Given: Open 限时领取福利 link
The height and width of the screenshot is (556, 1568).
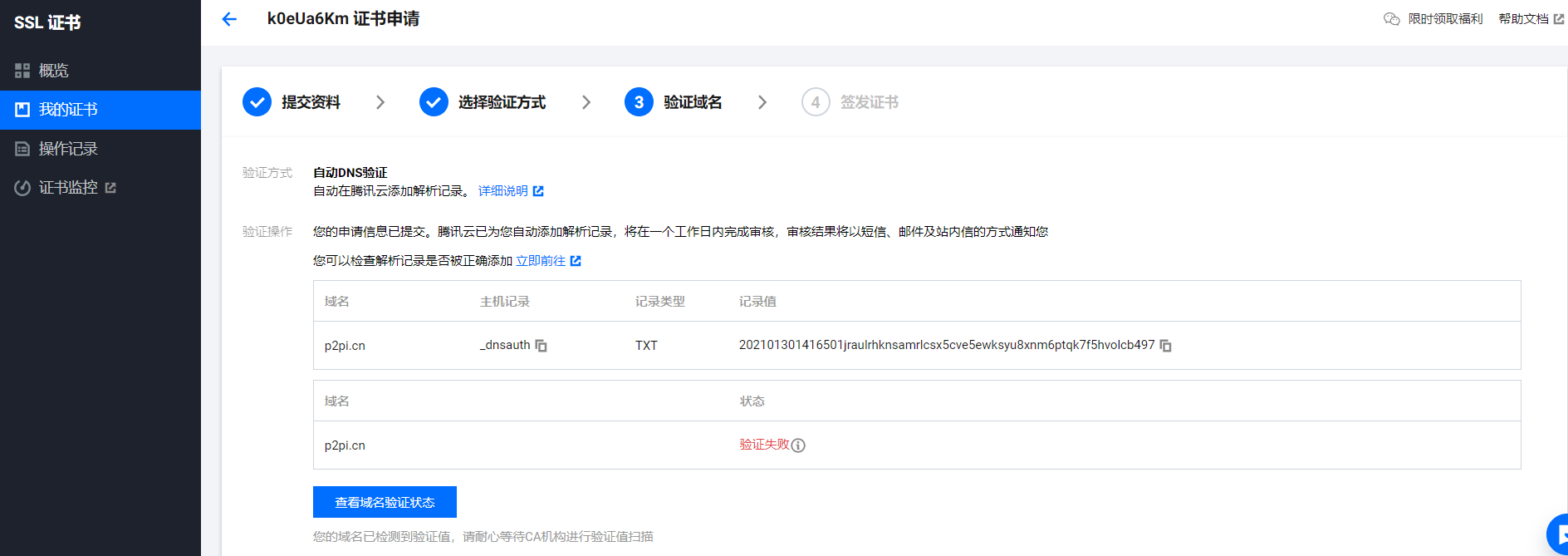Looking at the screenshot, I should (x=1445, y=18).
